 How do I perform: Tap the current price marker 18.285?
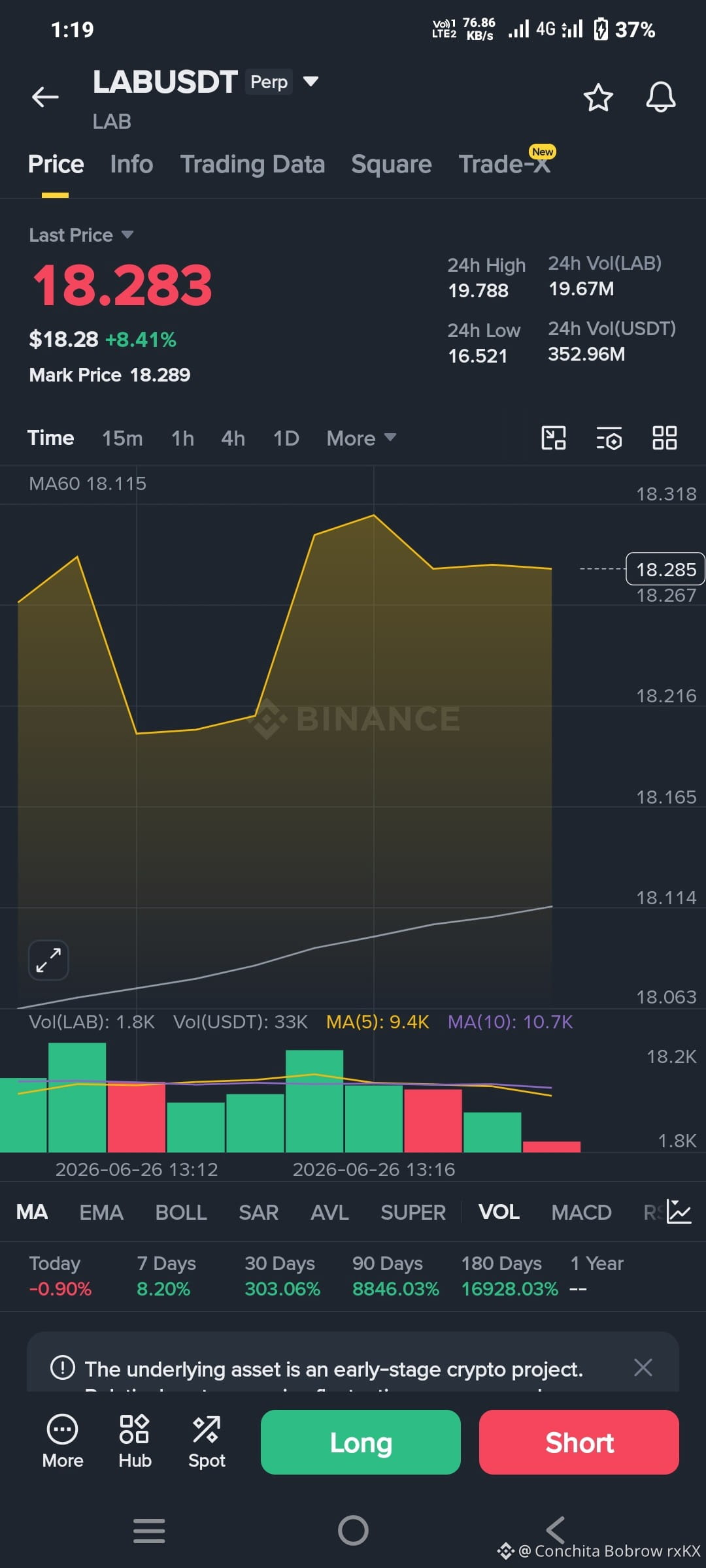click(x=665, y=569)
